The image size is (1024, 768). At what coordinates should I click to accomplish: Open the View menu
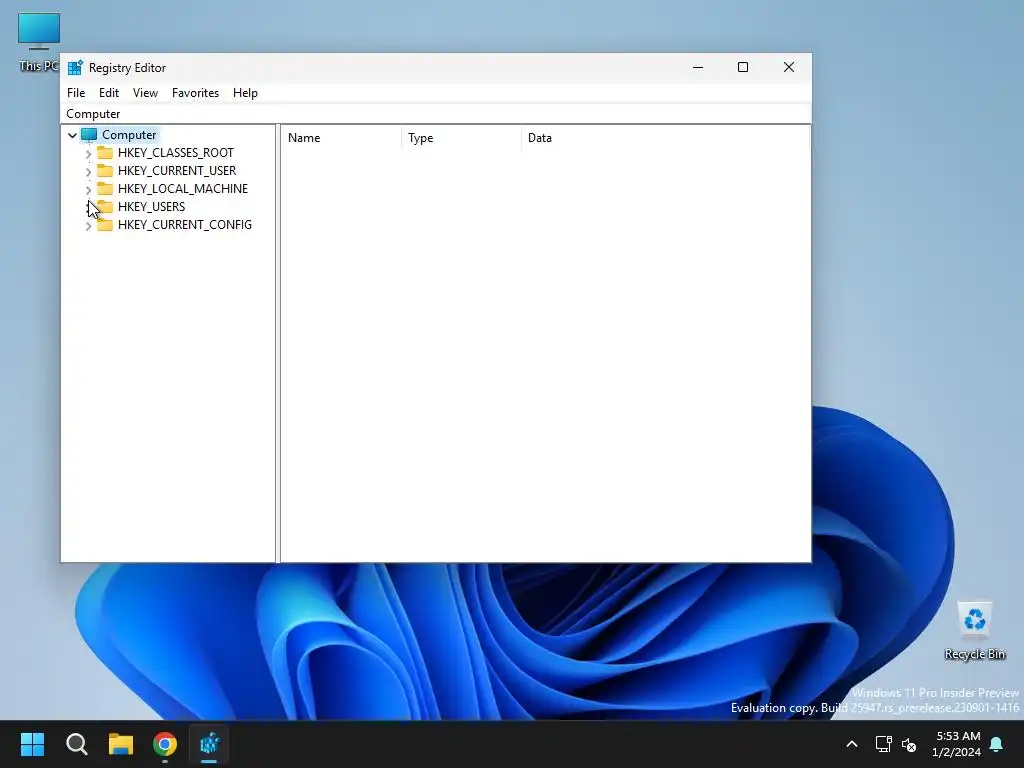click(145, 93)
